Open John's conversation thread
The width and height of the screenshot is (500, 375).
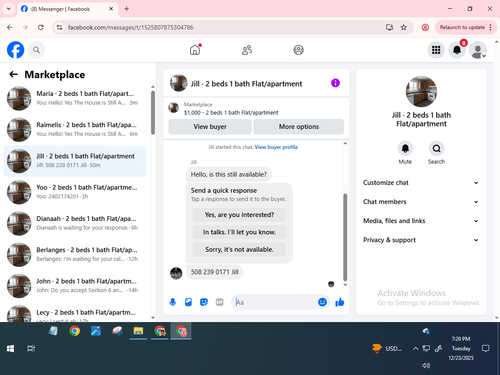[x=75, y=286]
